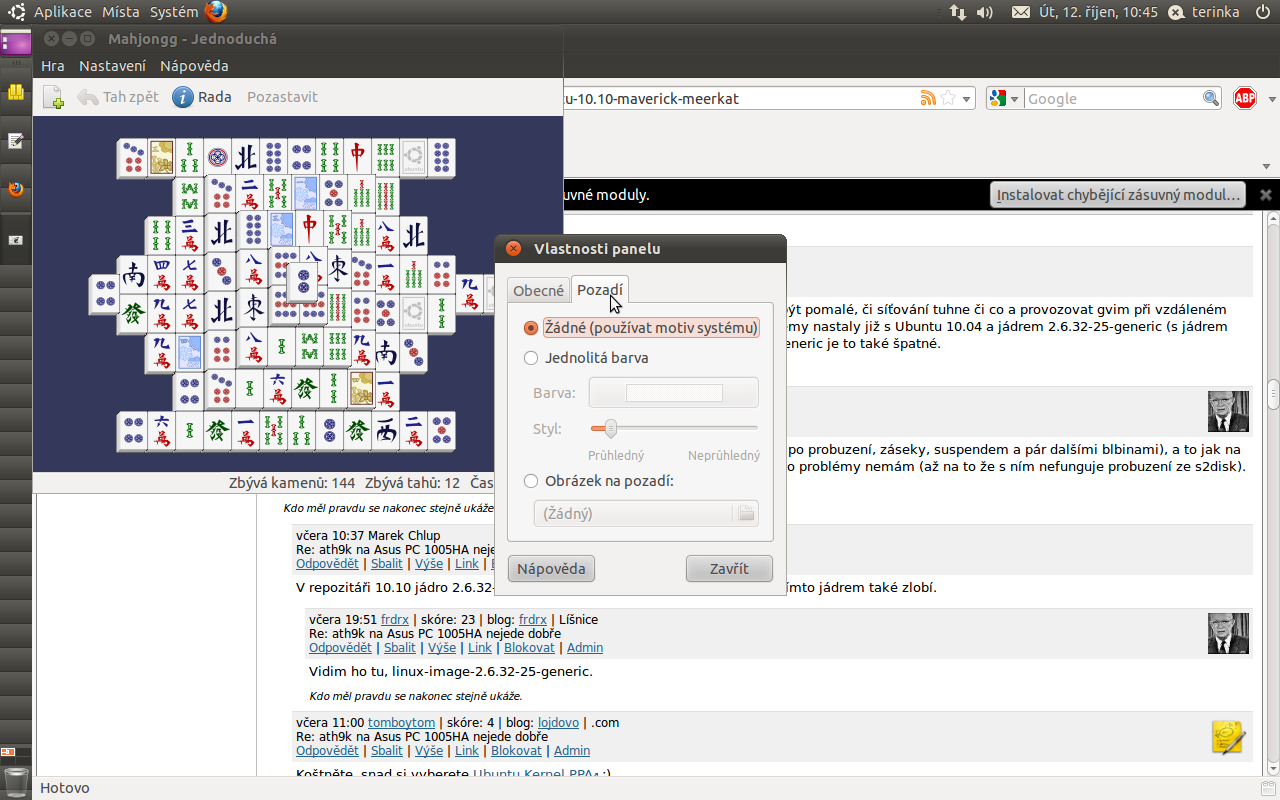Open Nastavení menu in Mahjongg
This screenshot has width=1280, height=800.
coord(113,66)
